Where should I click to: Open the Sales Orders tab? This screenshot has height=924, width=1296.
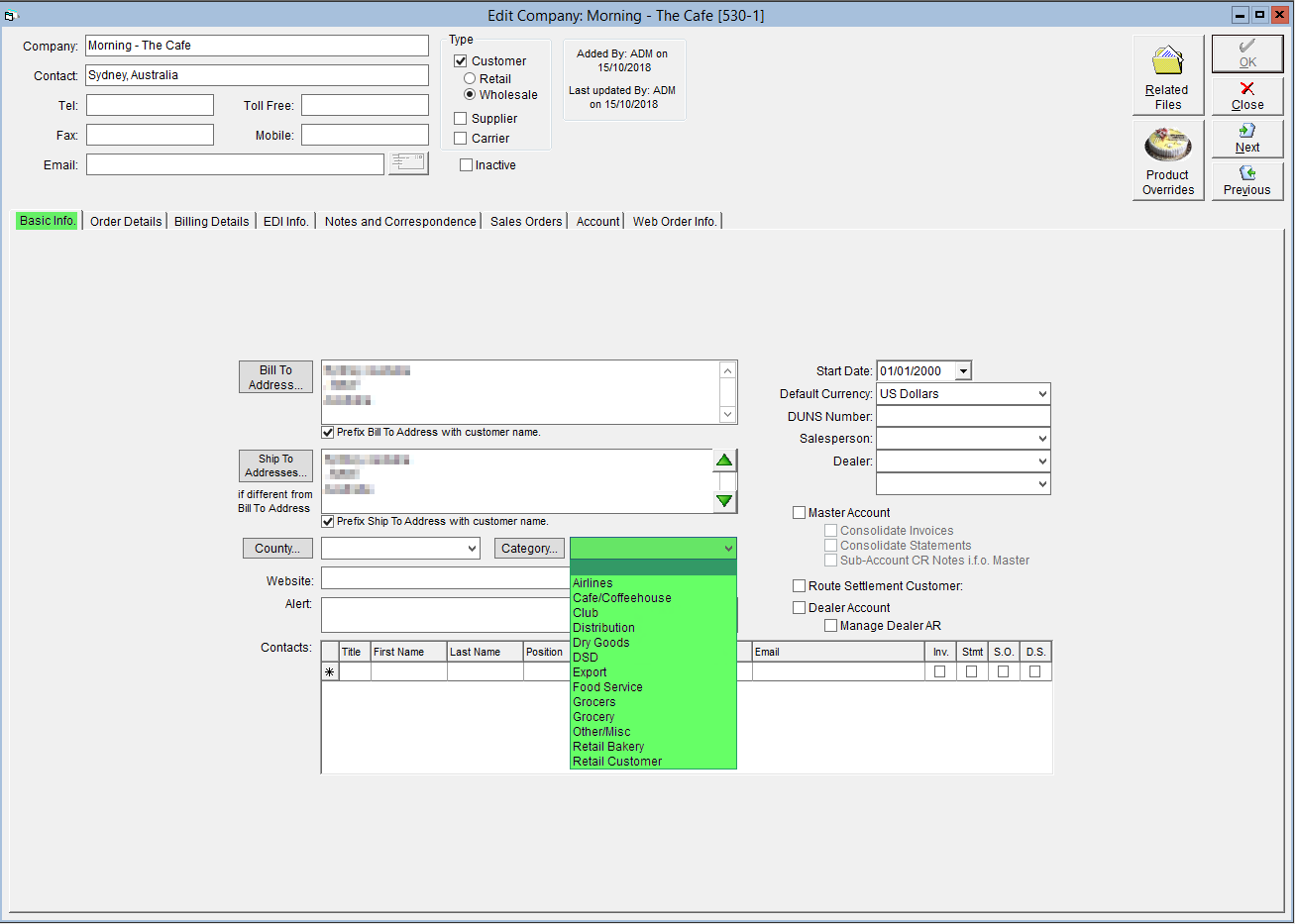(x=526, y=222)
